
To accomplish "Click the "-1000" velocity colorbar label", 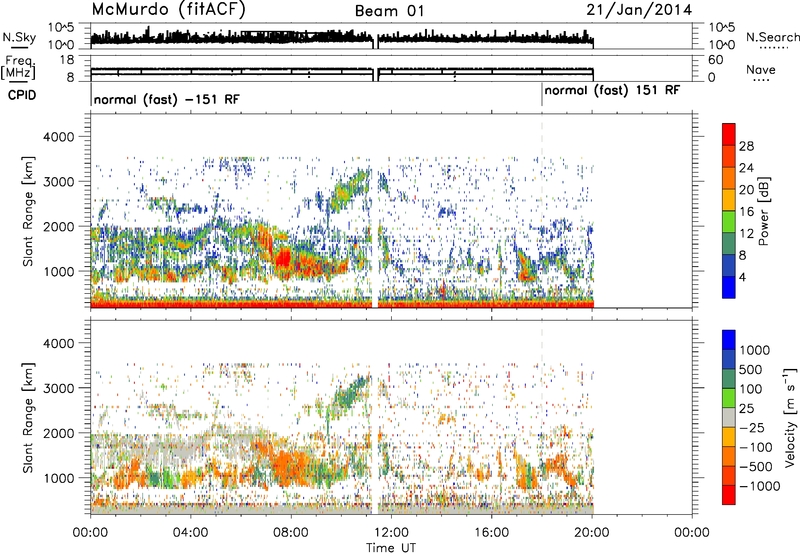I will click(759, 486).
